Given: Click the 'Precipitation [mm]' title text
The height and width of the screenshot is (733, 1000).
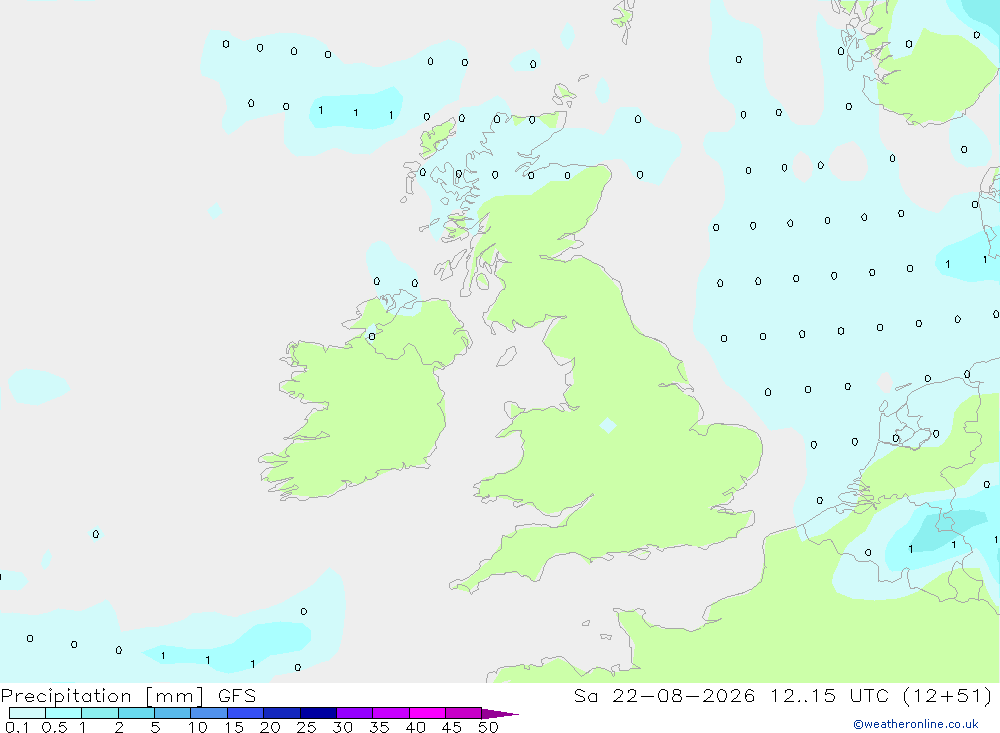Looking at the screenshot, I should coord(102,696).
